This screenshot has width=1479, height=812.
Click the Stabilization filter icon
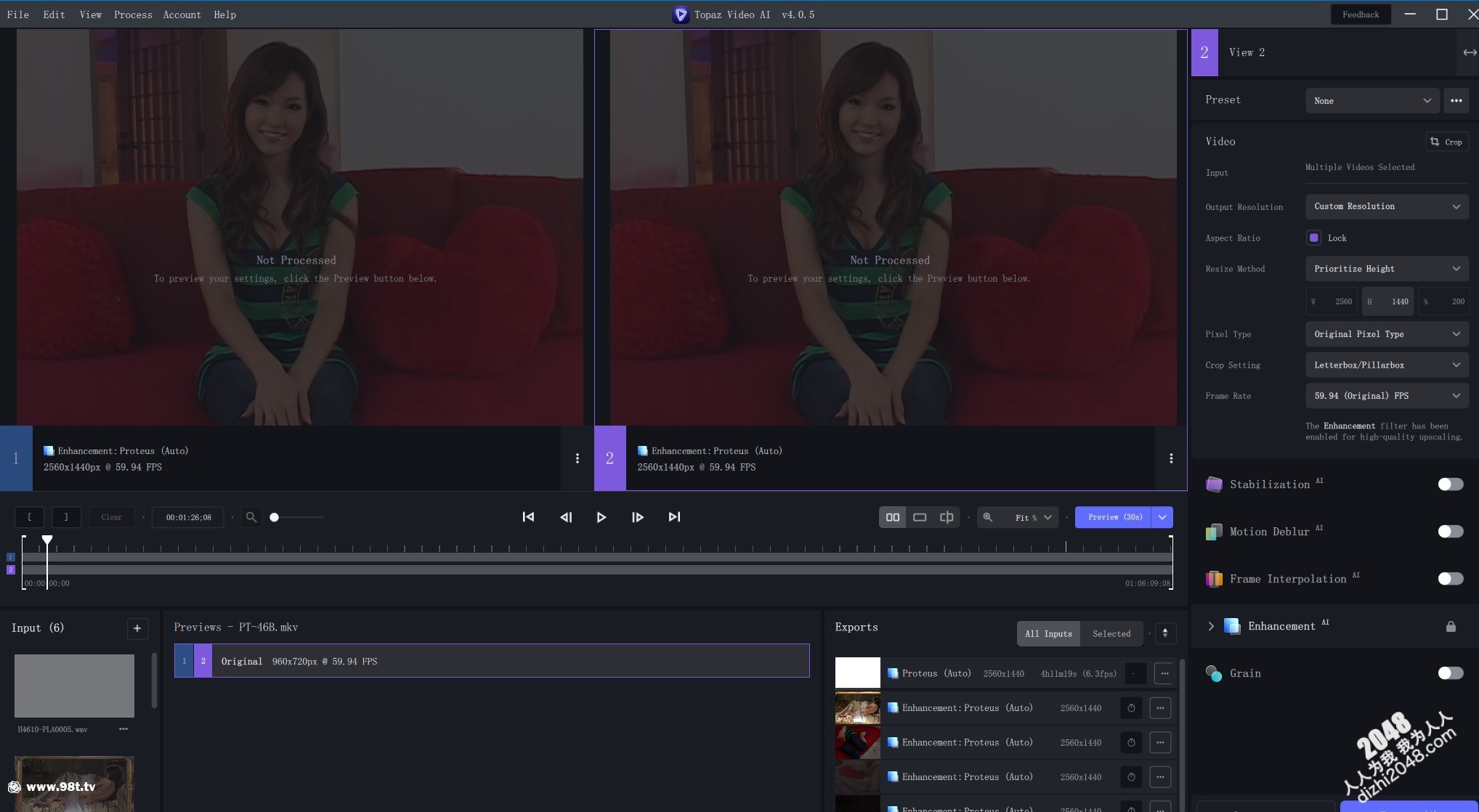pyautogui.click(x=1214, y=484)
